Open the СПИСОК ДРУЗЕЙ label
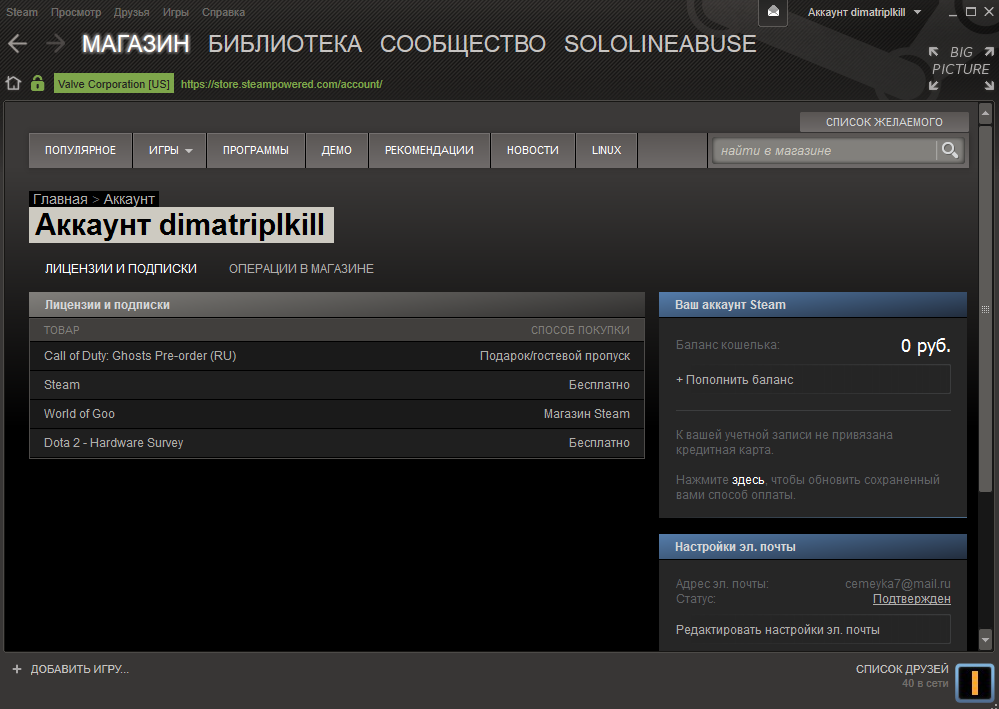Image resolution: width=999 pixels, height=709 pixels. click(902, 669)
